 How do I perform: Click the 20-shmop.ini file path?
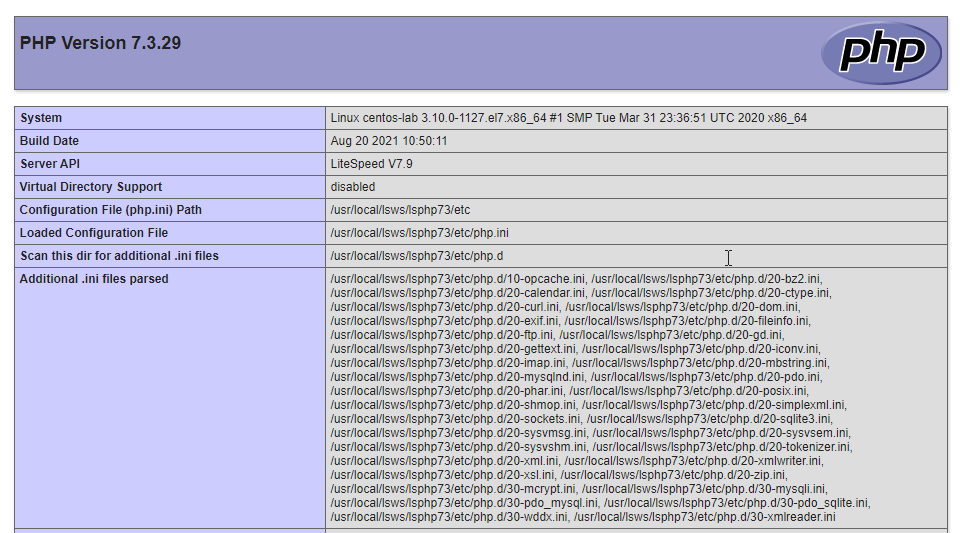[453, 405]
